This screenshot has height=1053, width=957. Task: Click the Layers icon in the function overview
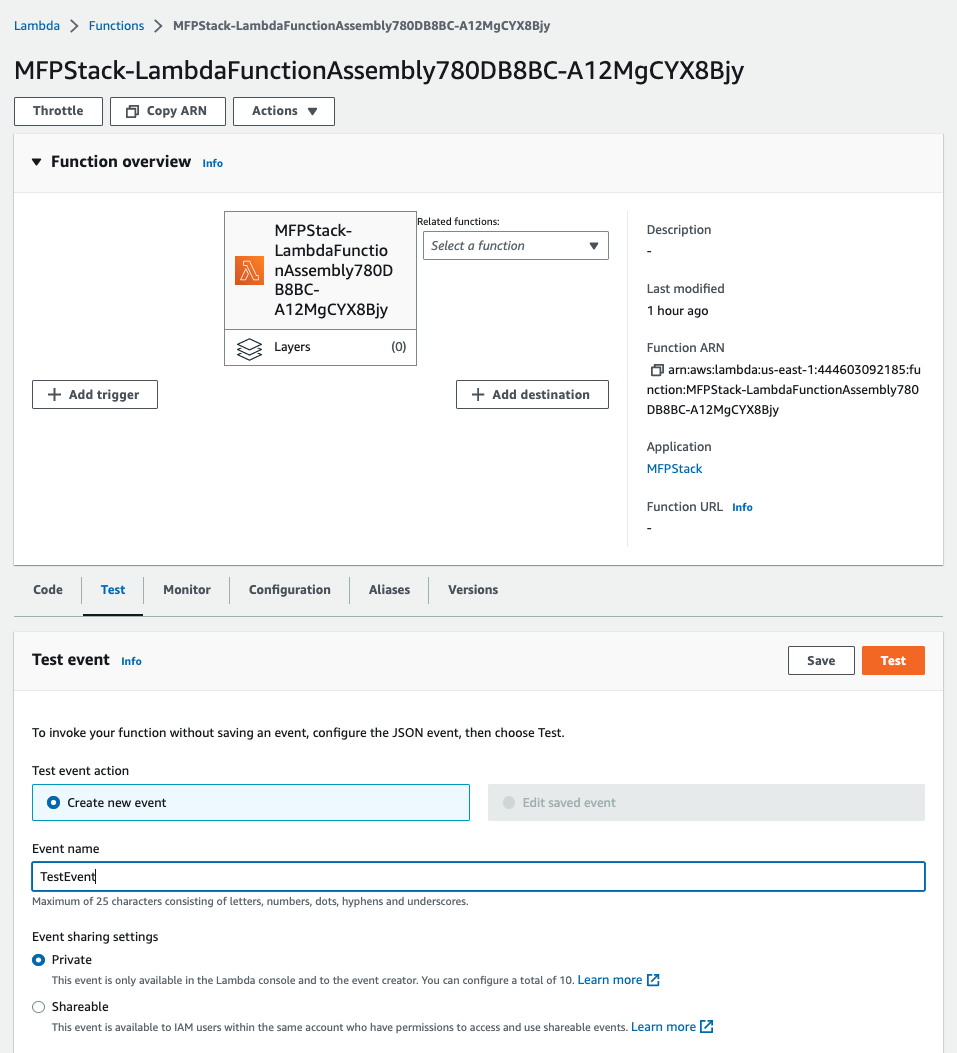point(249,347)
